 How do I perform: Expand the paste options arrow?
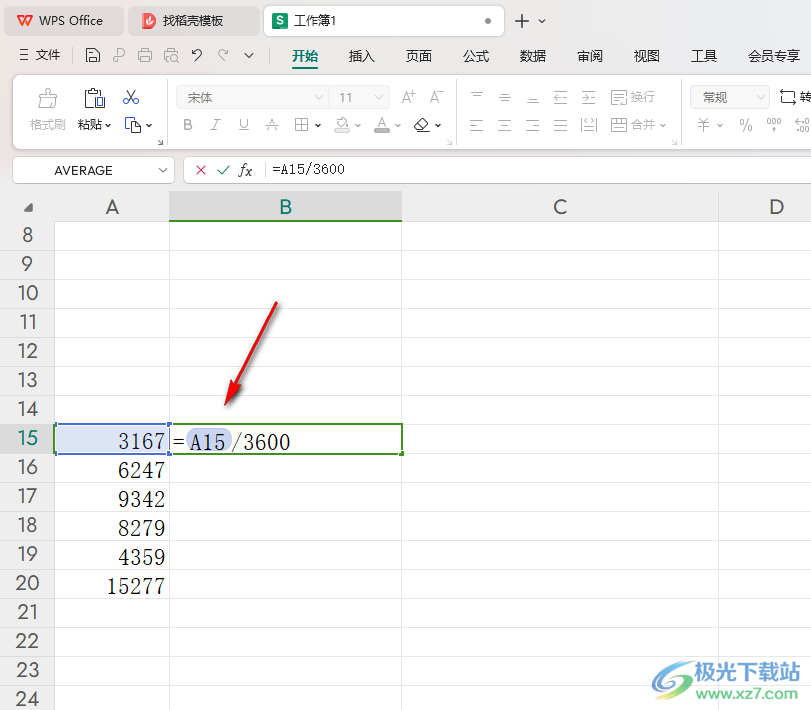108,125
